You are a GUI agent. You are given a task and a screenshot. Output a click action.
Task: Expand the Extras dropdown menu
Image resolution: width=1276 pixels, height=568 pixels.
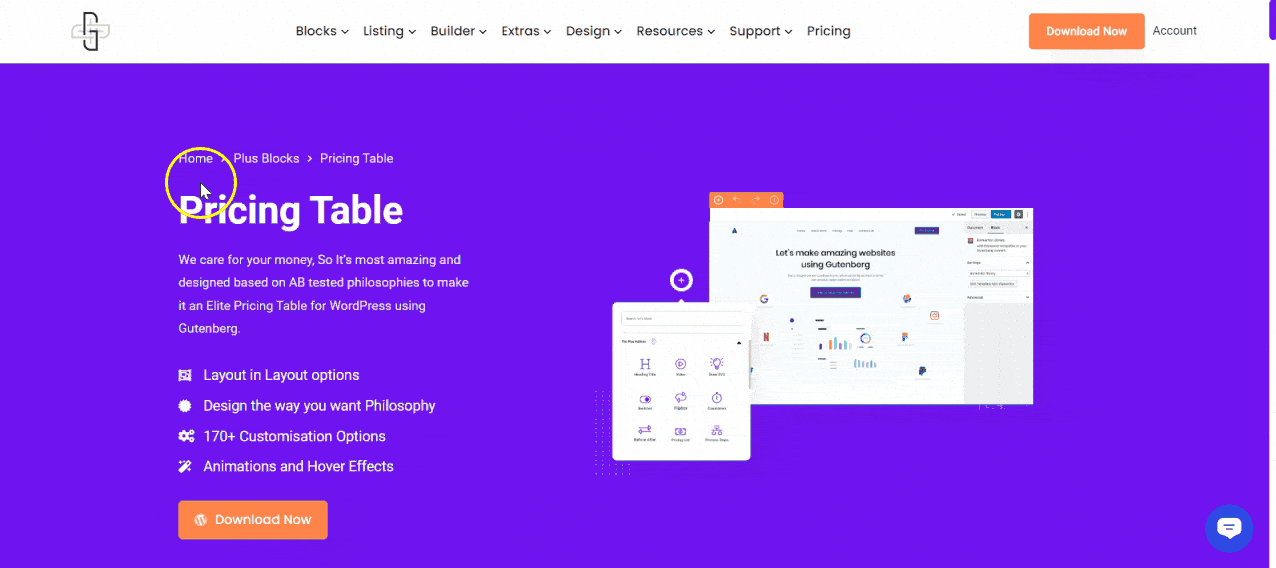(526, 31)
